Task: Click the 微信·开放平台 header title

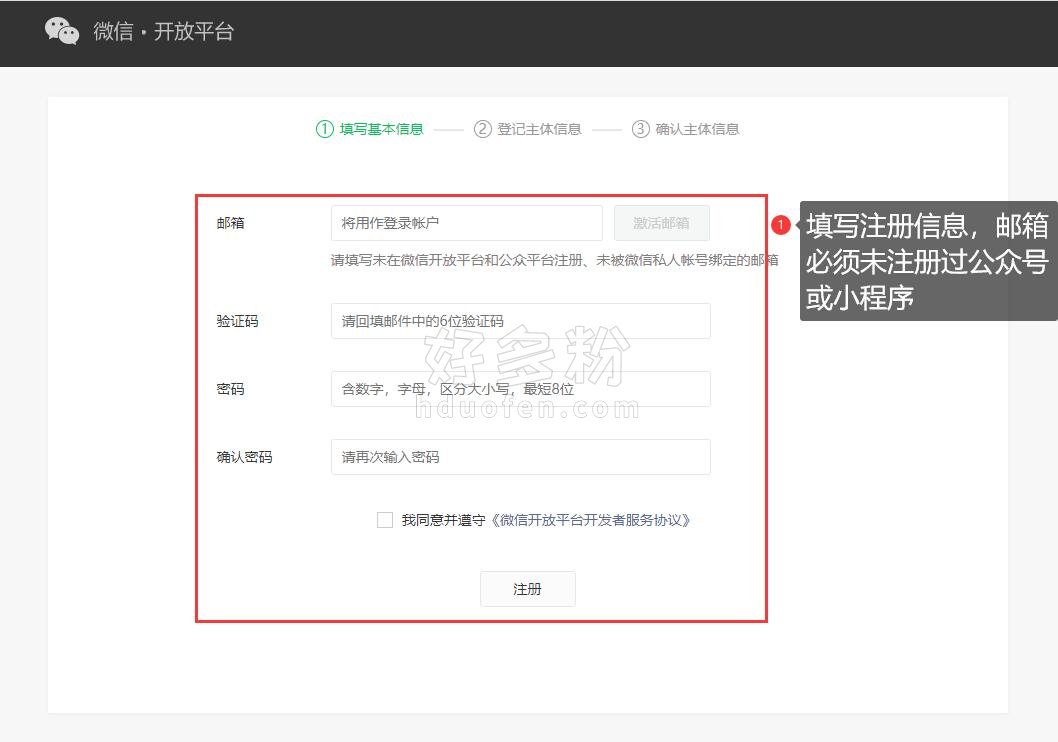Action: (163, 31)
